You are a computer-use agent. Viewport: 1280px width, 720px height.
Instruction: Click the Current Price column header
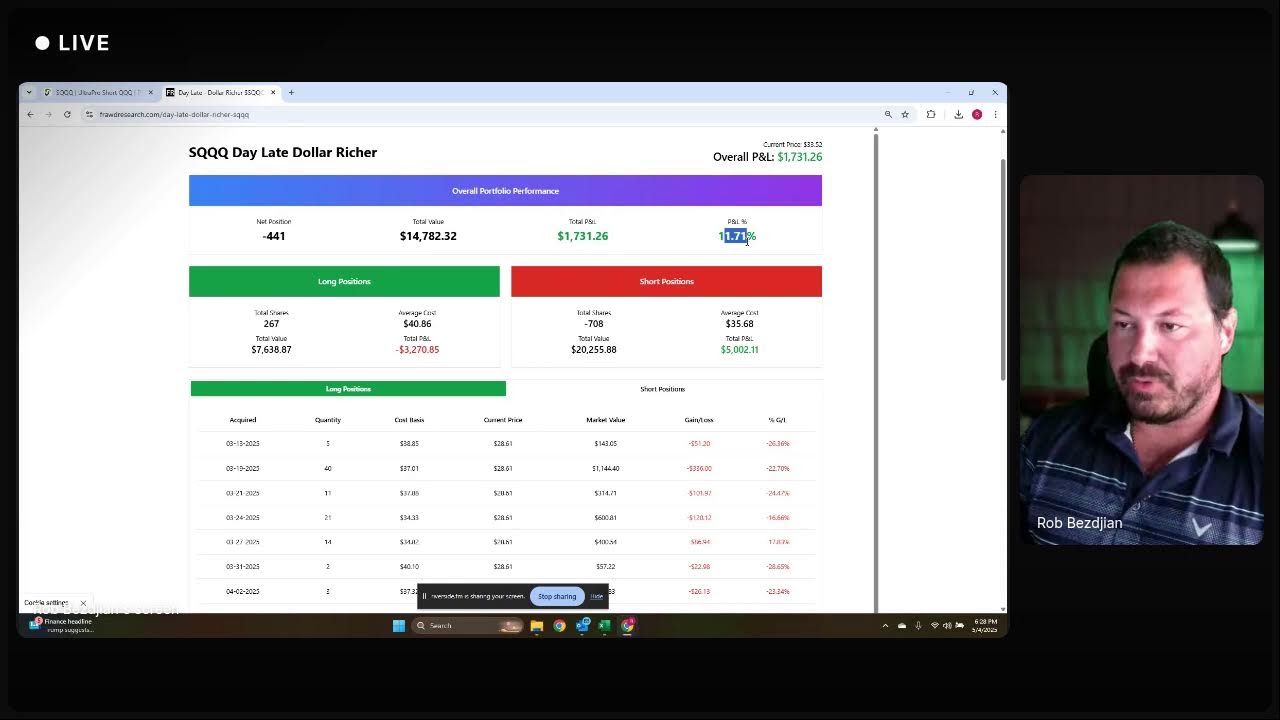click(503, 420)
